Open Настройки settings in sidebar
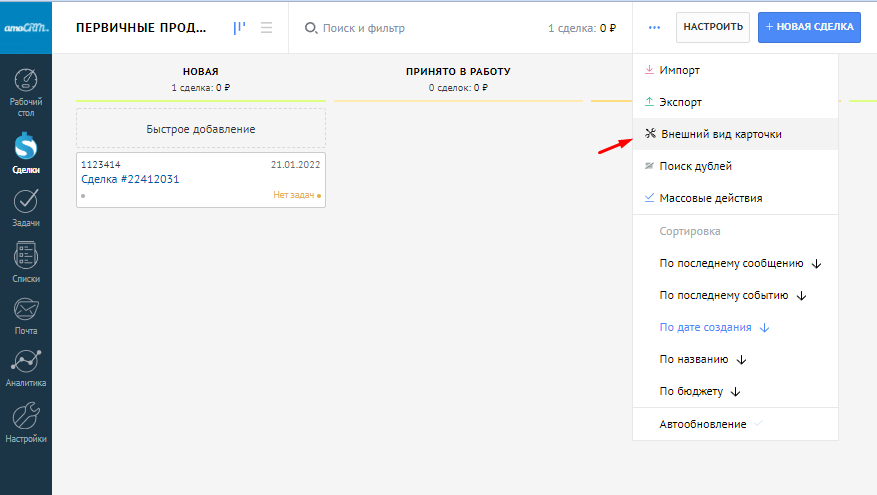Screen dimensions: 877x495 tap(26, 423)
